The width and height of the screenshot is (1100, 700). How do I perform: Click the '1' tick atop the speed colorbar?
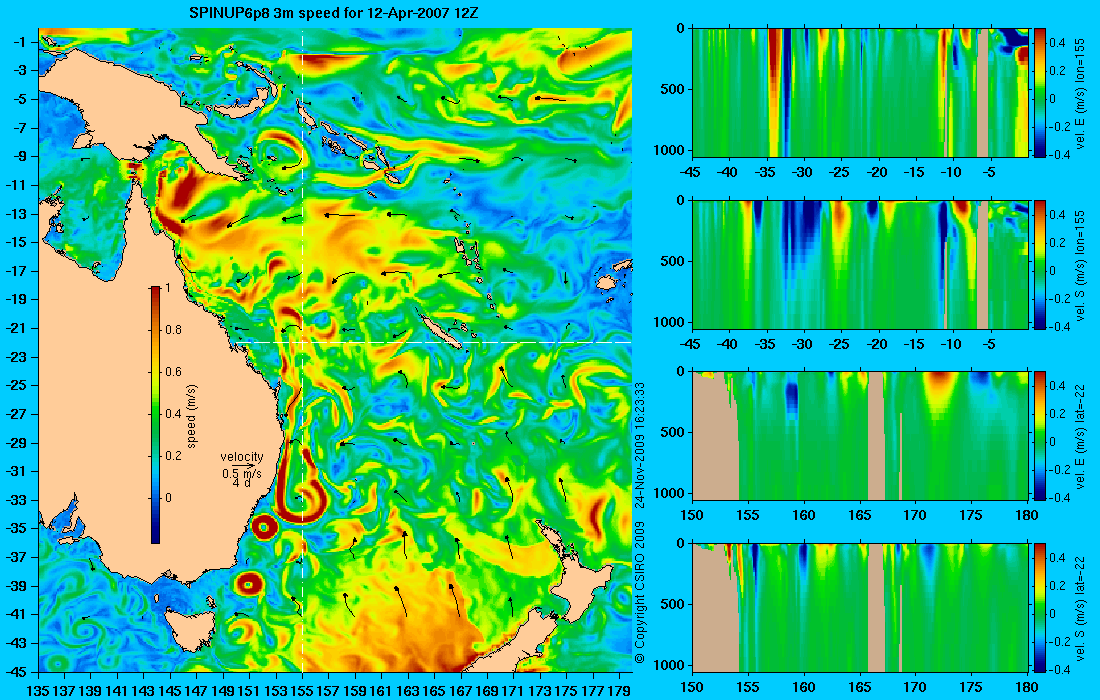tap(167, 288)
